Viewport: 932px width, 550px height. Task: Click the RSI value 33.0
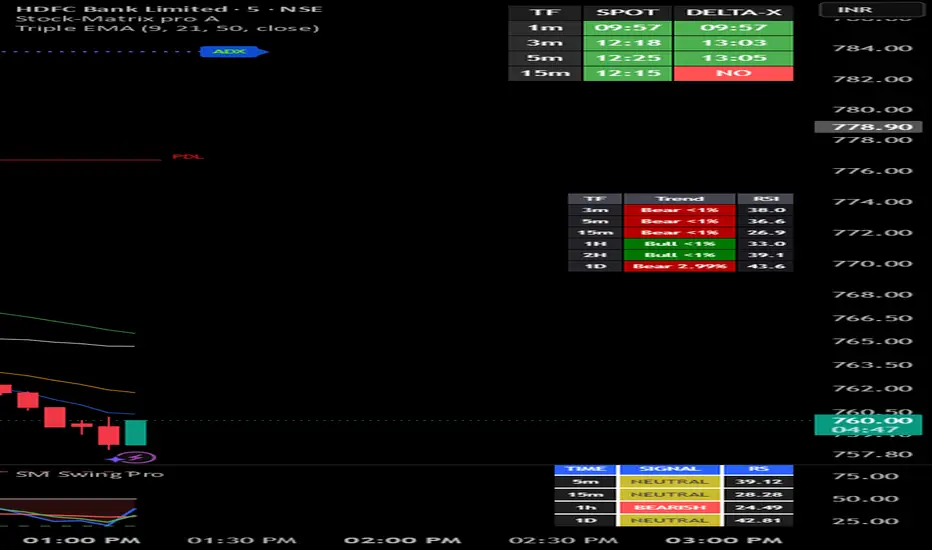point(765,244)
